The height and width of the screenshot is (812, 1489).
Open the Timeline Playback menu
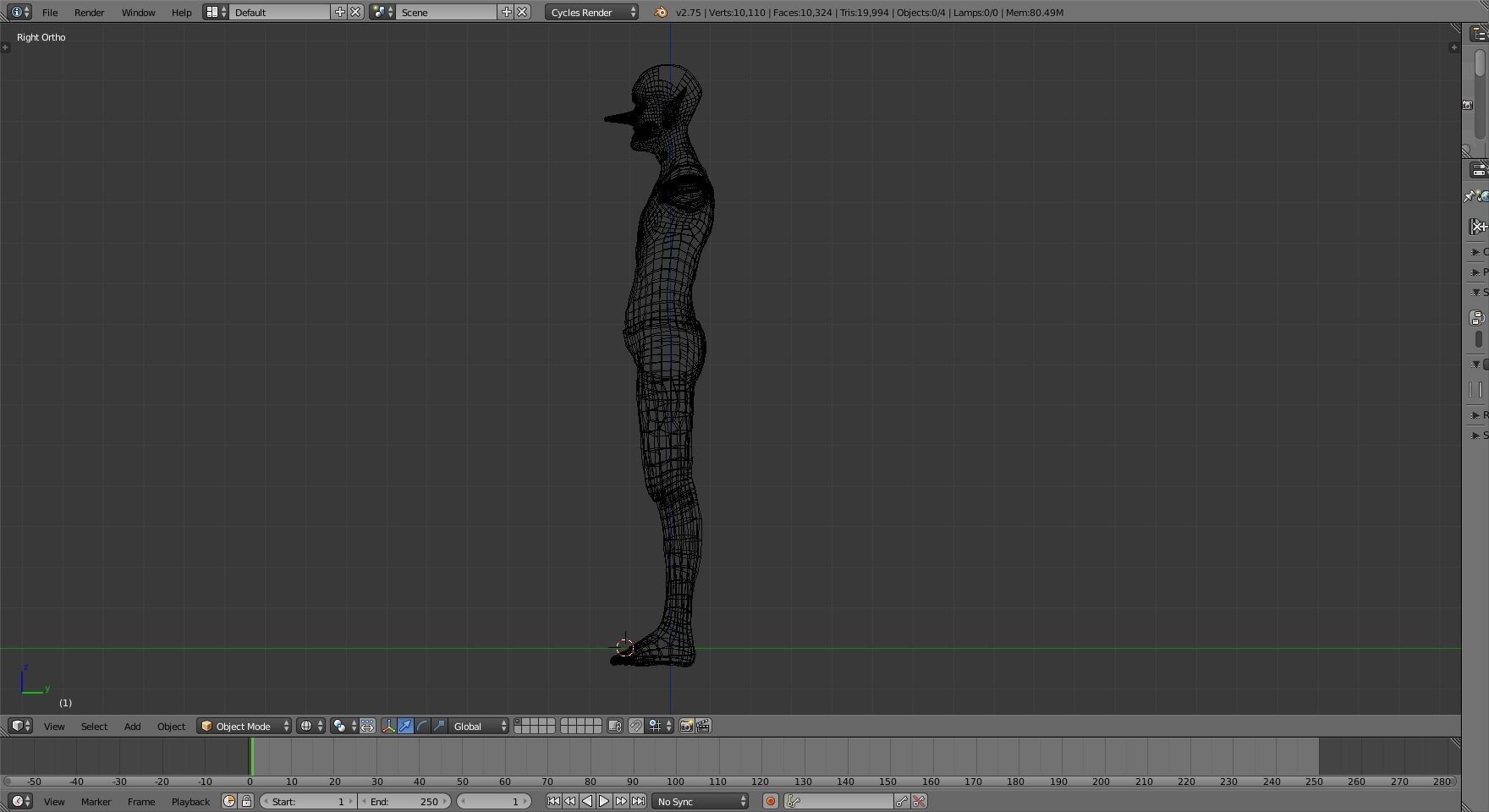(190, 801)
